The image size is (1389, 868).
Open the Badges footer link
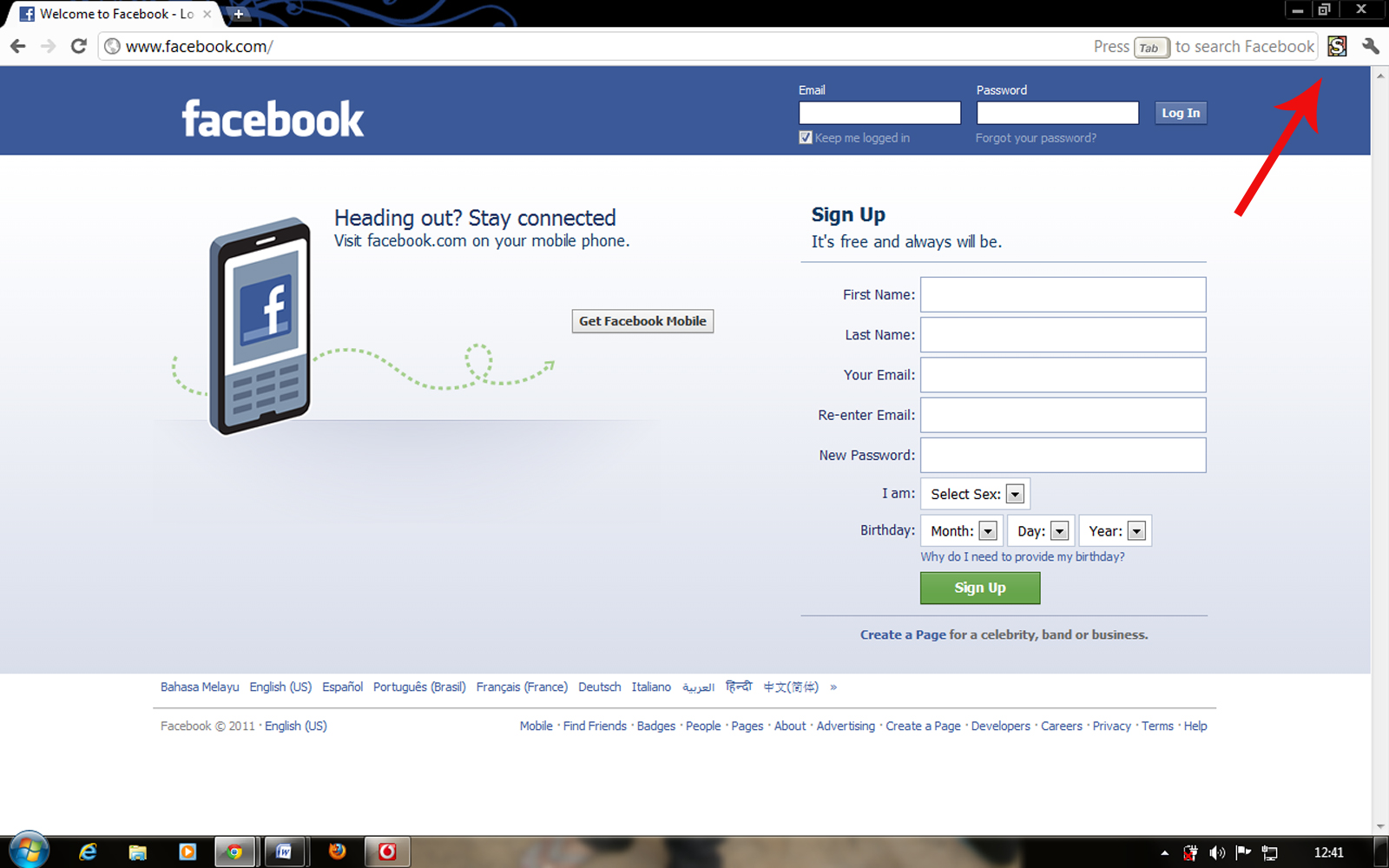(656, 726)
